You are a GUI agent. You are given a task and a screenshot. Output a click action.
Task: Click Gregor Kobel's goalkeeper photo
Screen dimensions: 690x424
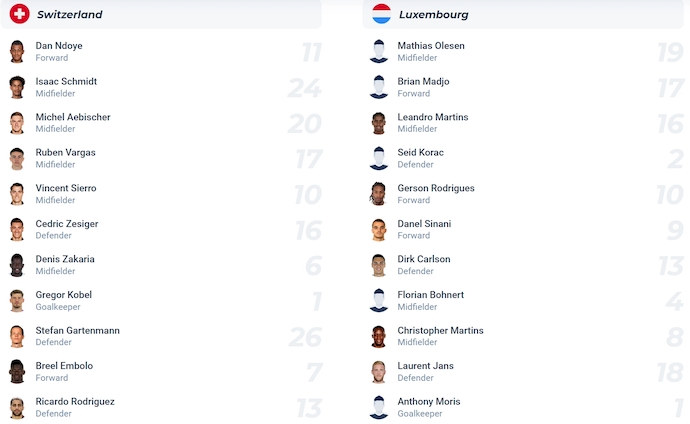coord(17,301)
